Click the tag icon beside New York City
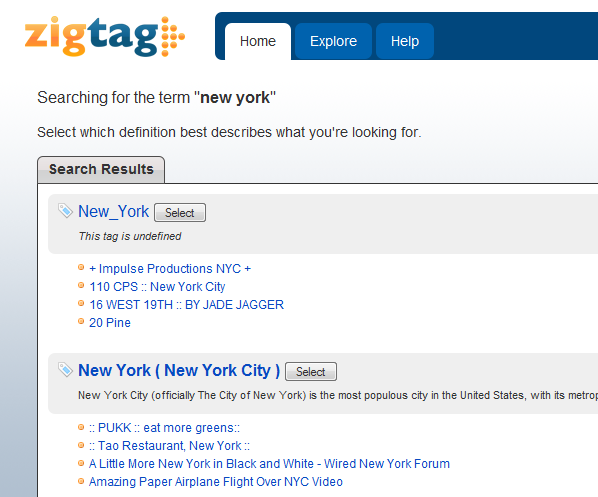598x497 pixels. click(65, 369)
